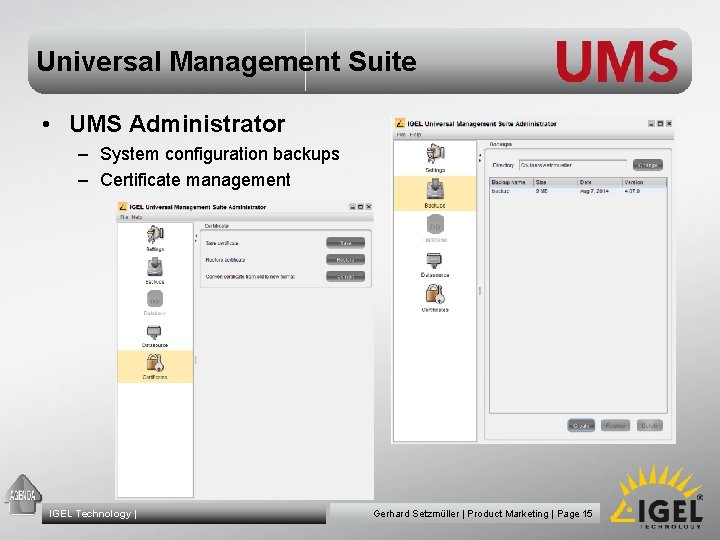The height and width of the screenshot is (540, 720).
Task: Sort by the Backup name column header
Action: click(511, 182)
